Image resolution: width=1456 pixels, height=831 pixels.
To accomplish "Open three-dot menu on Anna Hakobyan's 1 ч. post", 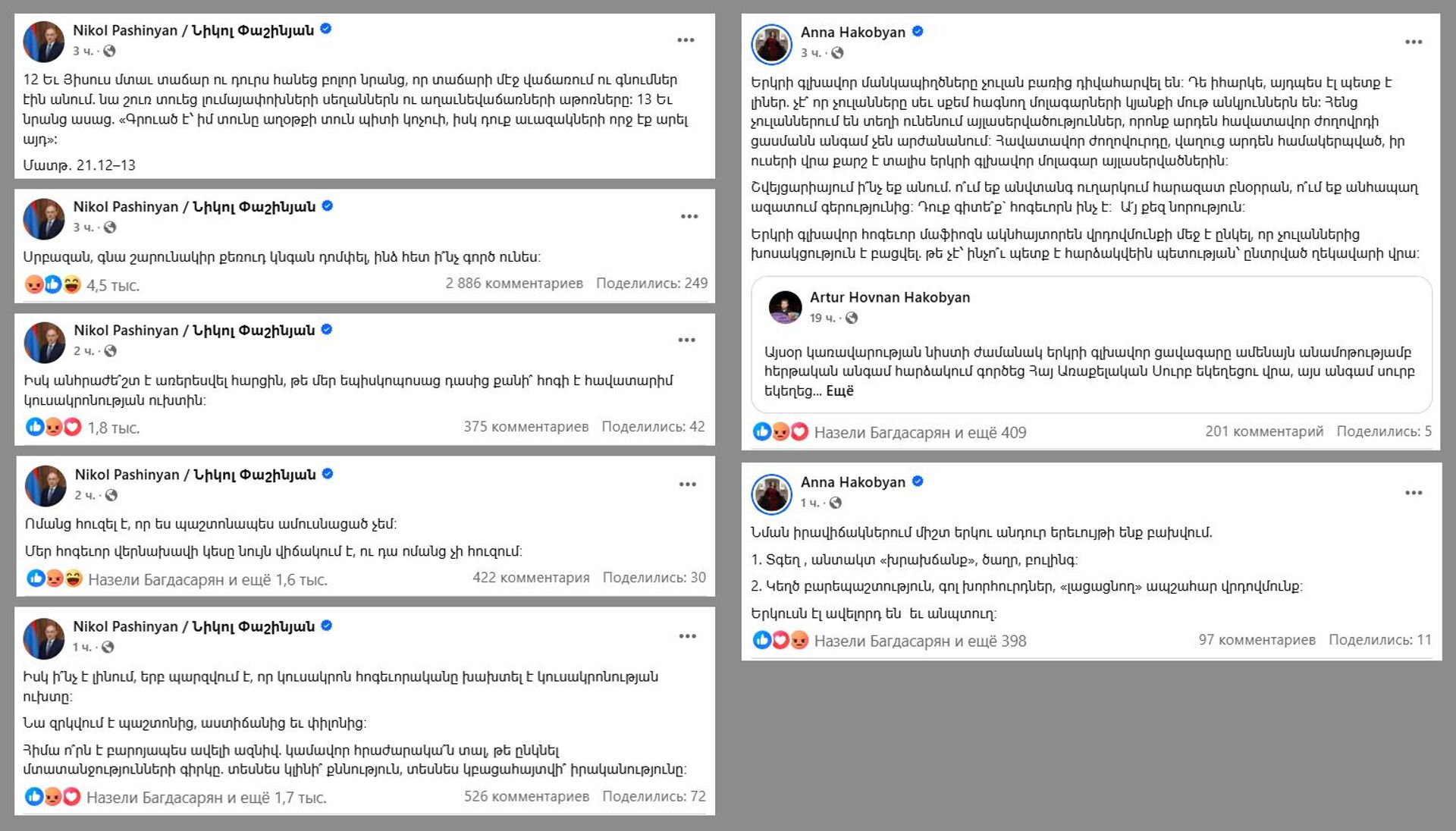I will [1414, 493].
